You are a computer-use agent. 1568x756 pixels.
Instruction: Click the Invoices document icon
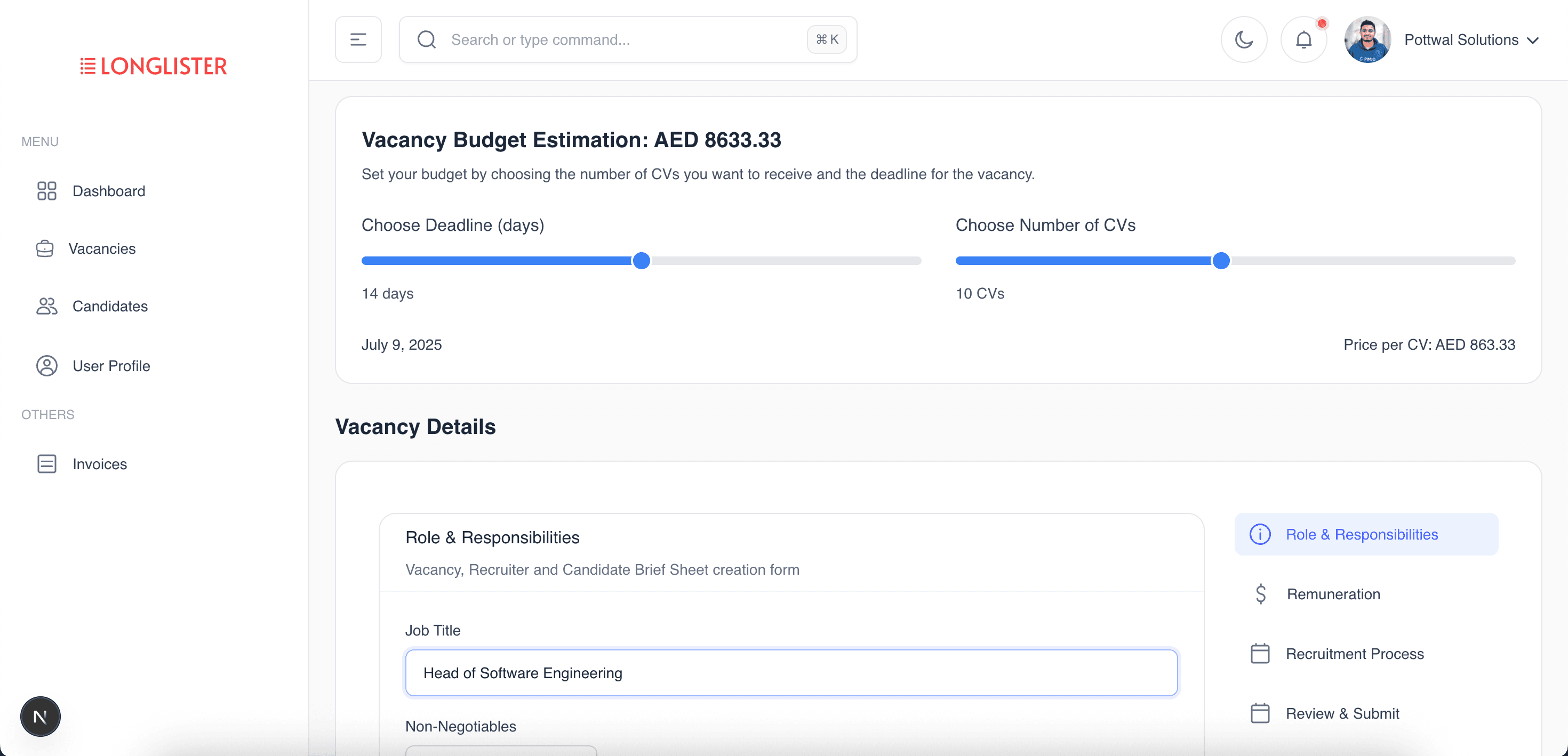pyautogui.click(x=46, y=464)
